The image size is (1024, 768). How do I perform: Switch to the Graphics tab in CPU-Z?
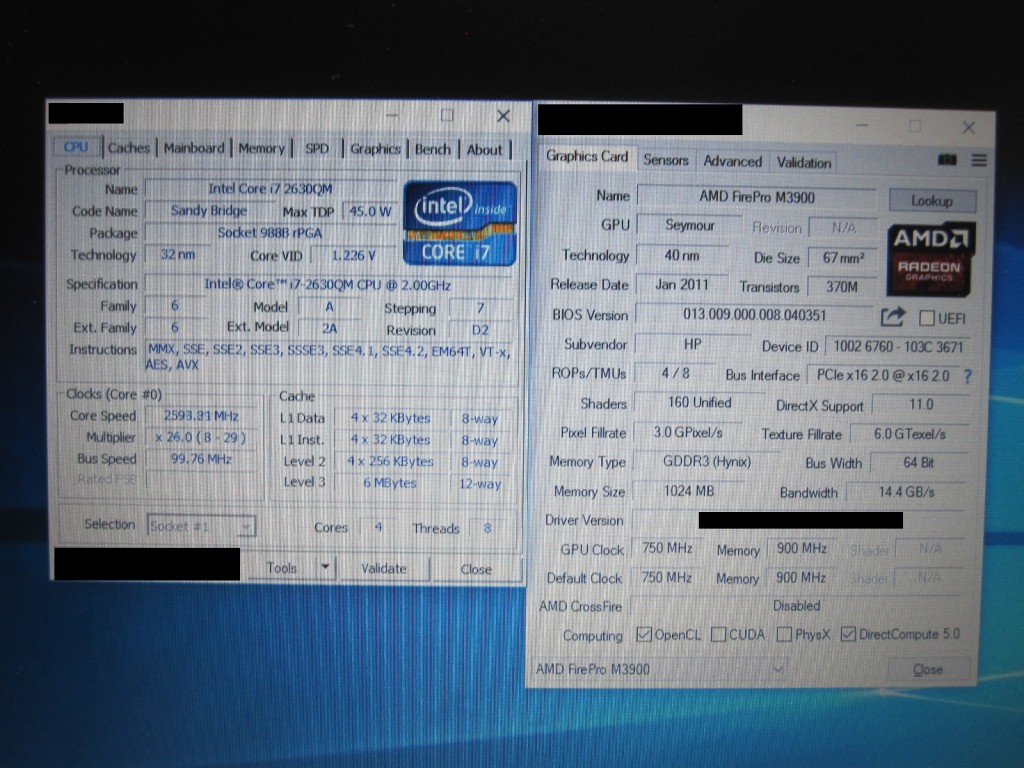click(x=375, y=149)
